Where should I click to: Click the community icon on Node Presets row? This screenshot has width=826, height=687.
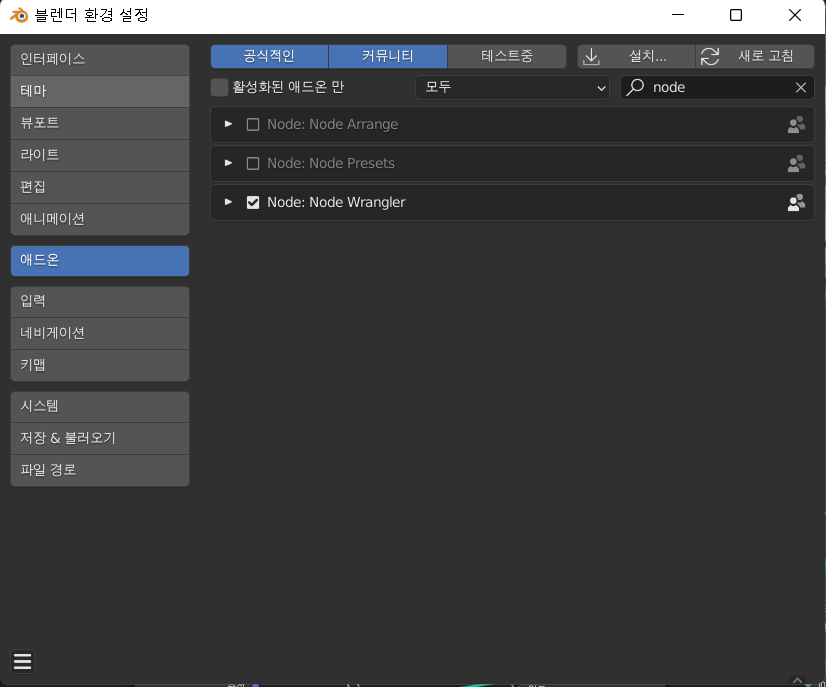point(796,163)
